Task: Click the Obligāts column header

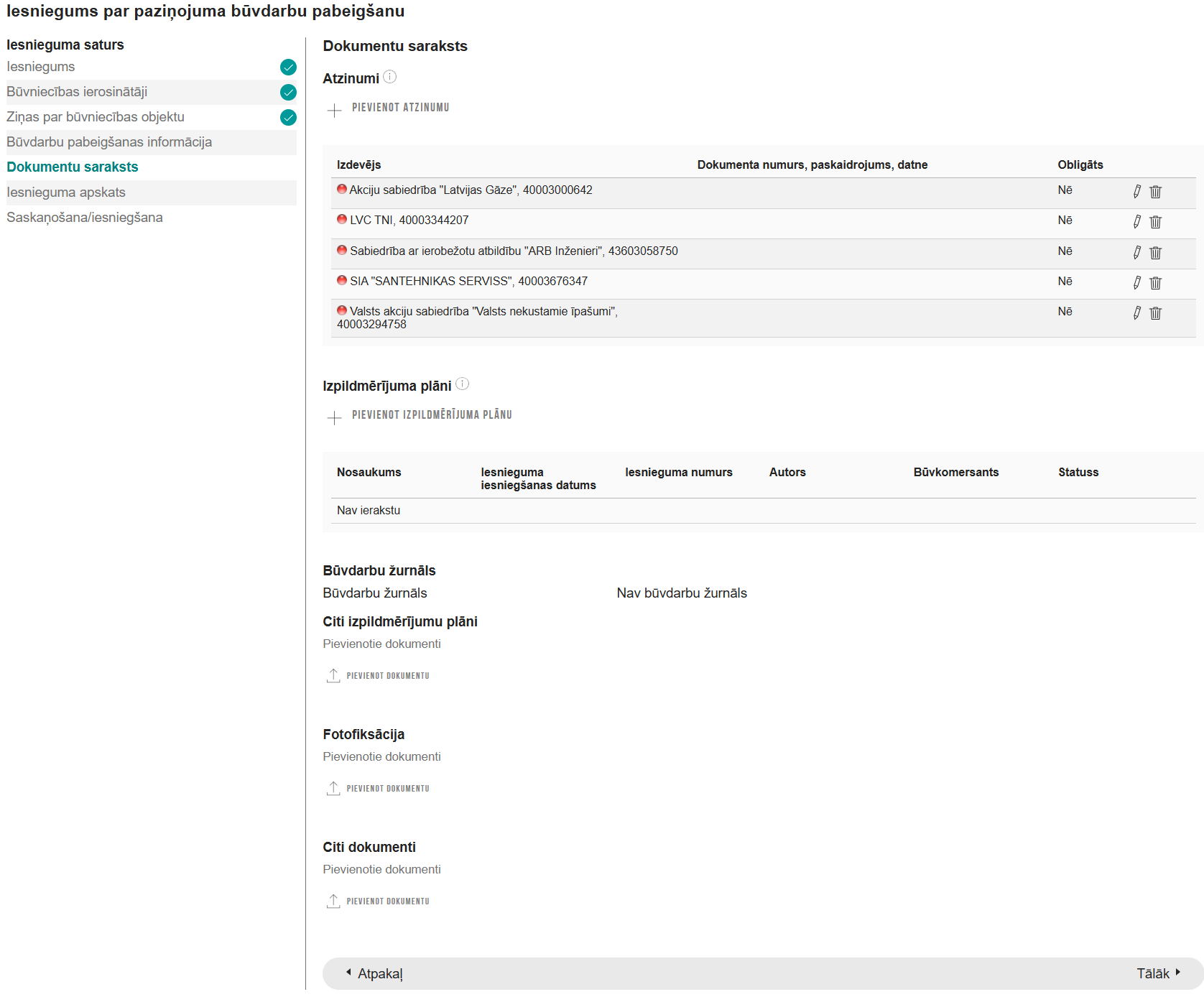Action: click(x=1080, y=165)
